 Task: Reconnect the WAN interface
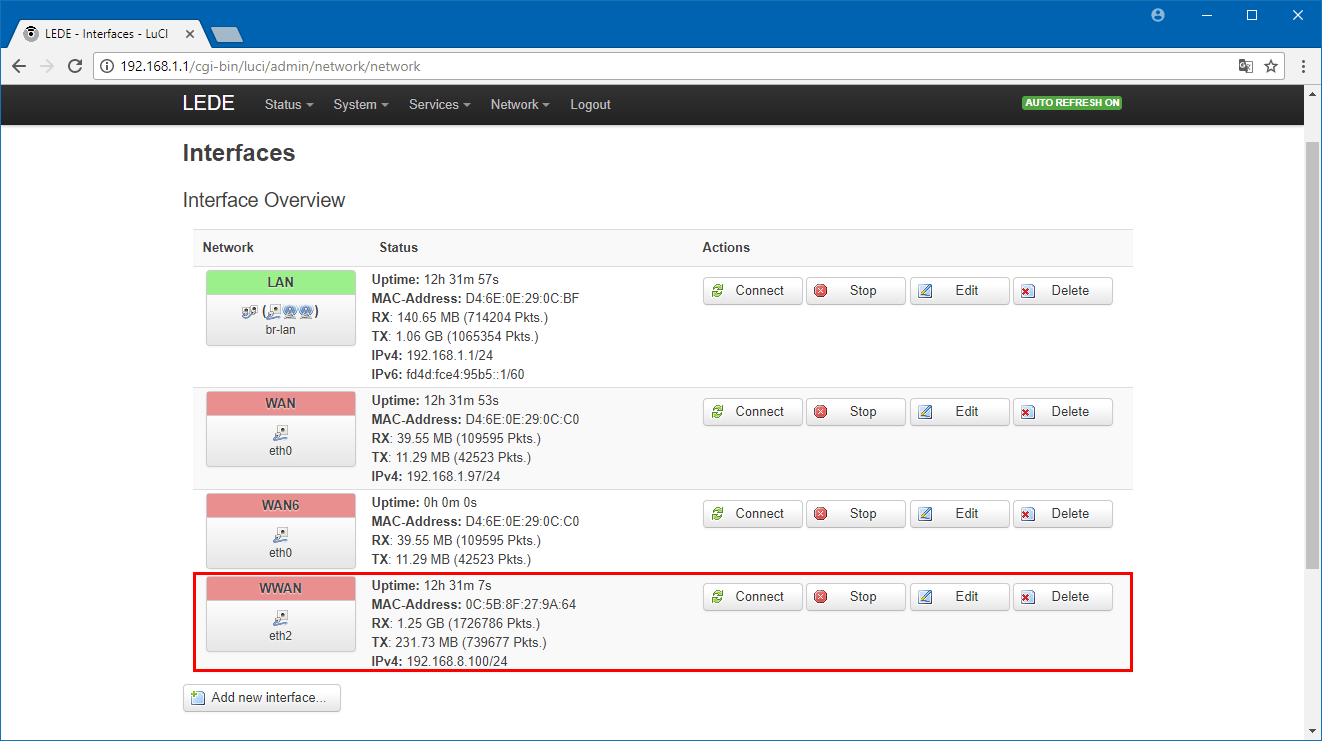(753, 412)
